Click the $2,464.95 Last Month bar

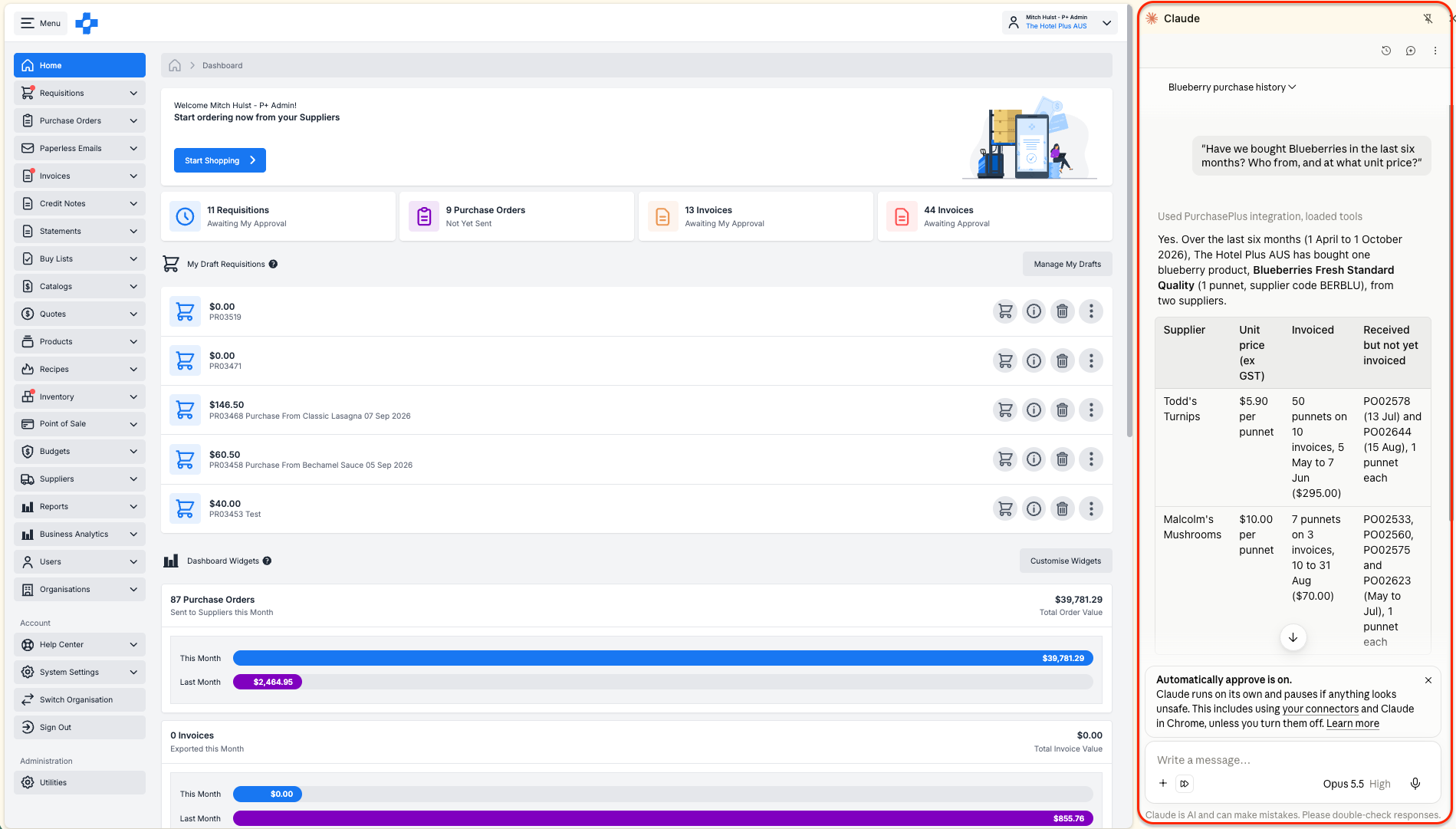point(268,682)
